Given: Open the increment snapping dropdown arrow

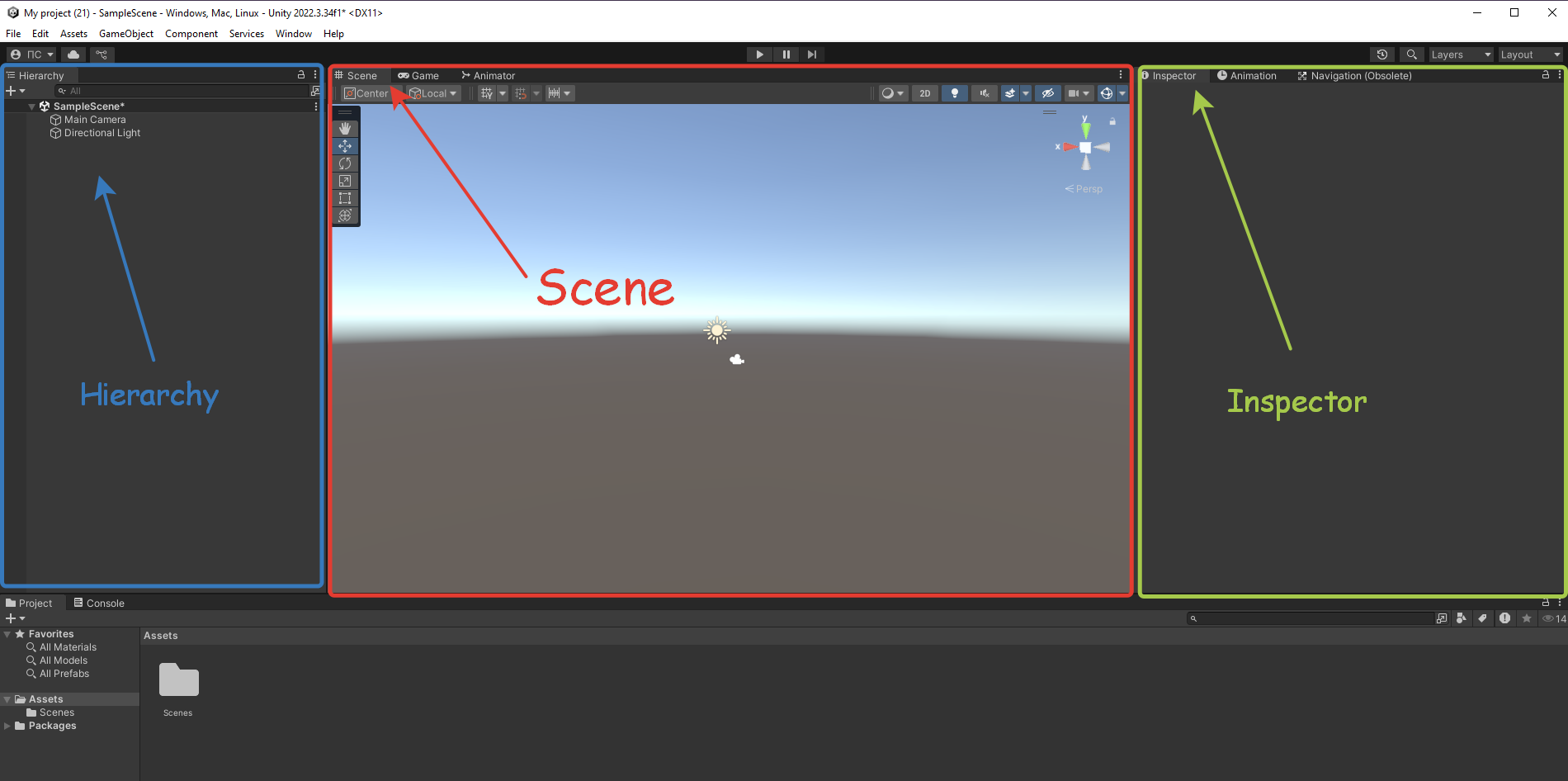Looking at the screenshot, I should (568, 93).
